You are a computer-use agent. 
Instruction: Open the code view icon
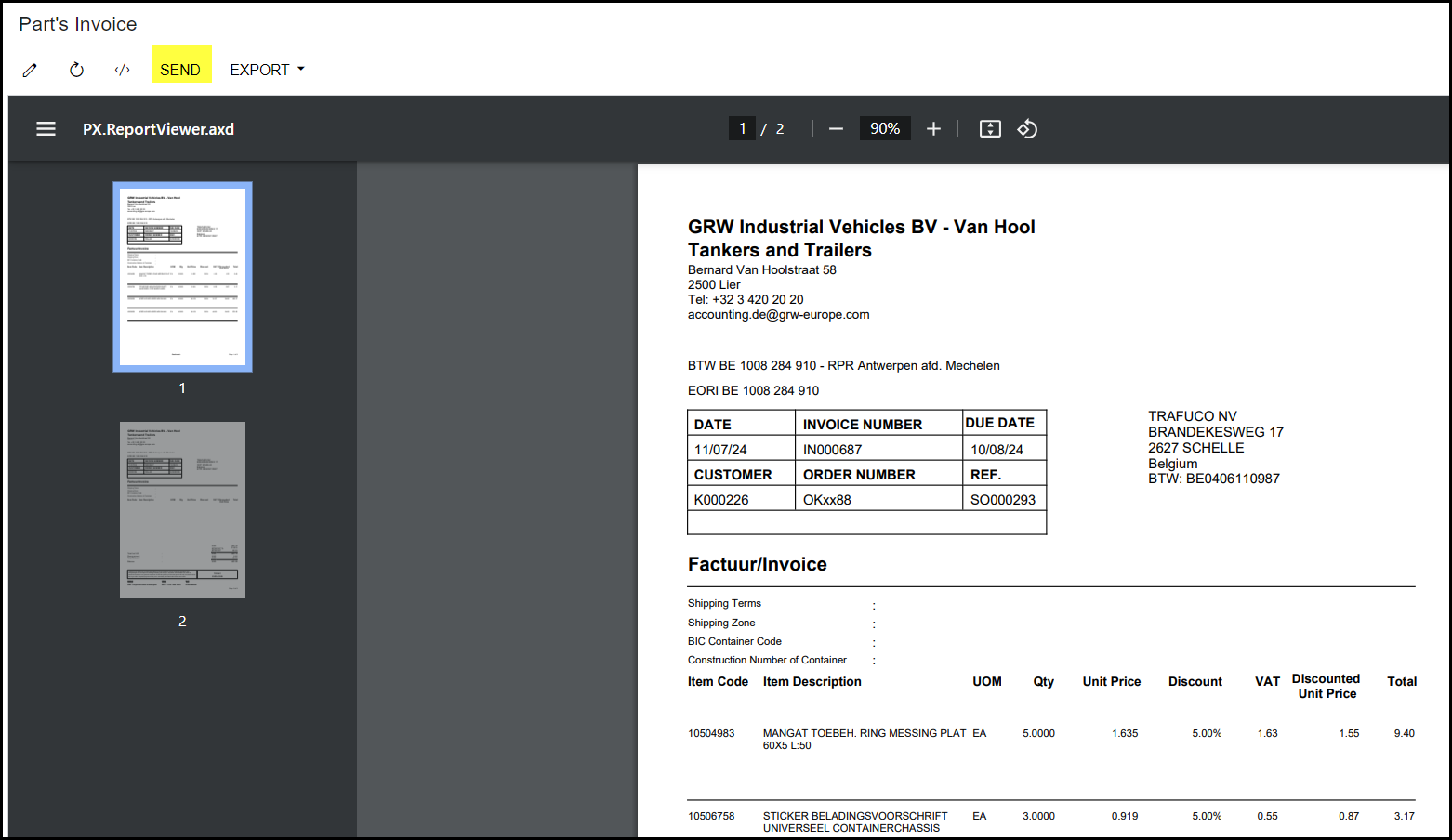pos(122,70)
